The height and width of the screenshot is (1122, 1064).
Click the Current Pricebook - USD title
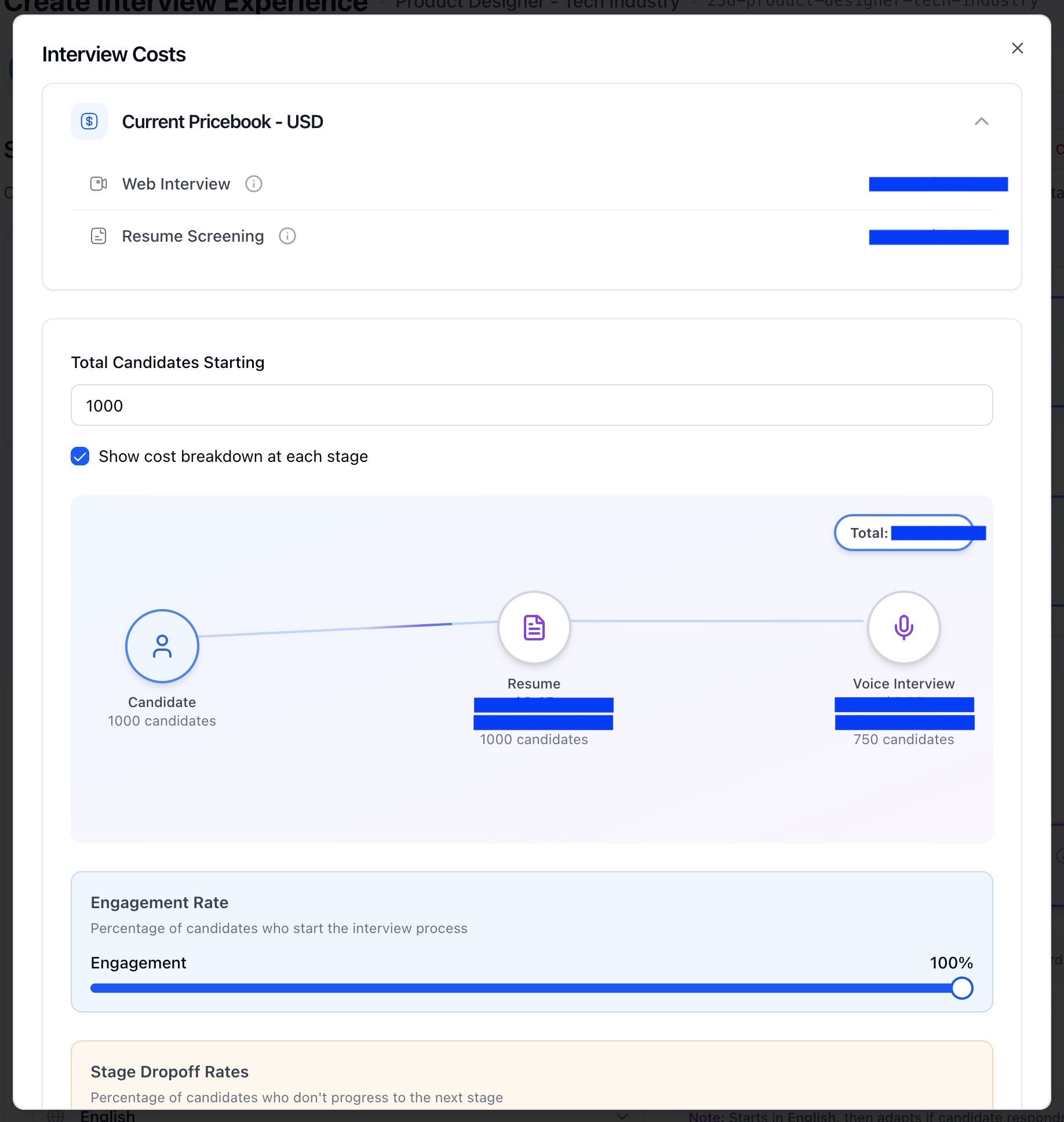pos(223,122)
